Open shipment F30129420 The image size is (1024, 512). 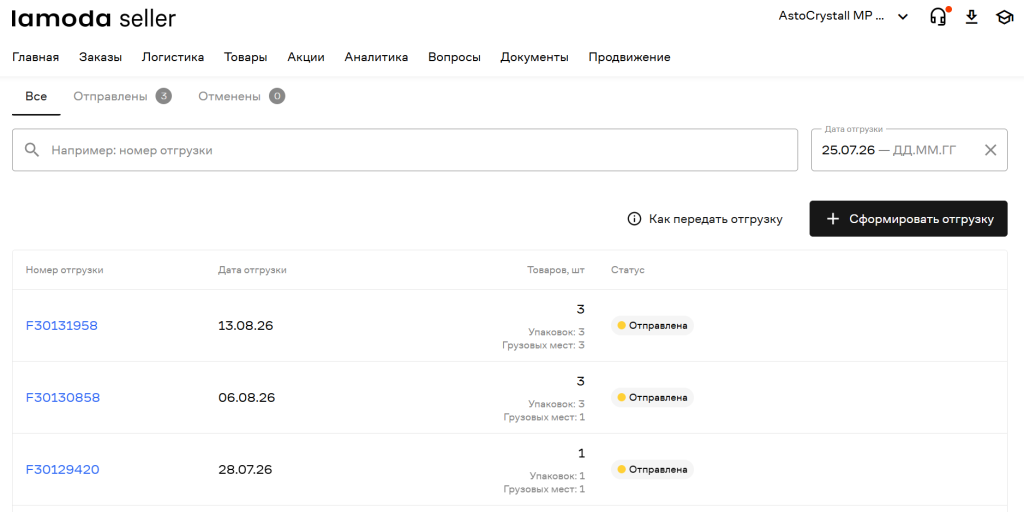click(62, 469)
